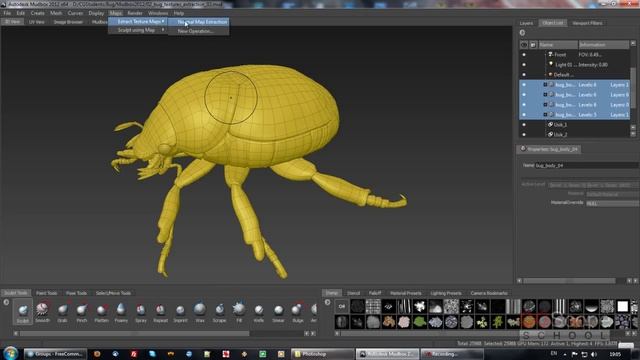Image resolution: width=640 pixels, height=360 pixels.
Task: Select the Smear tool
Action: point(278,312)
